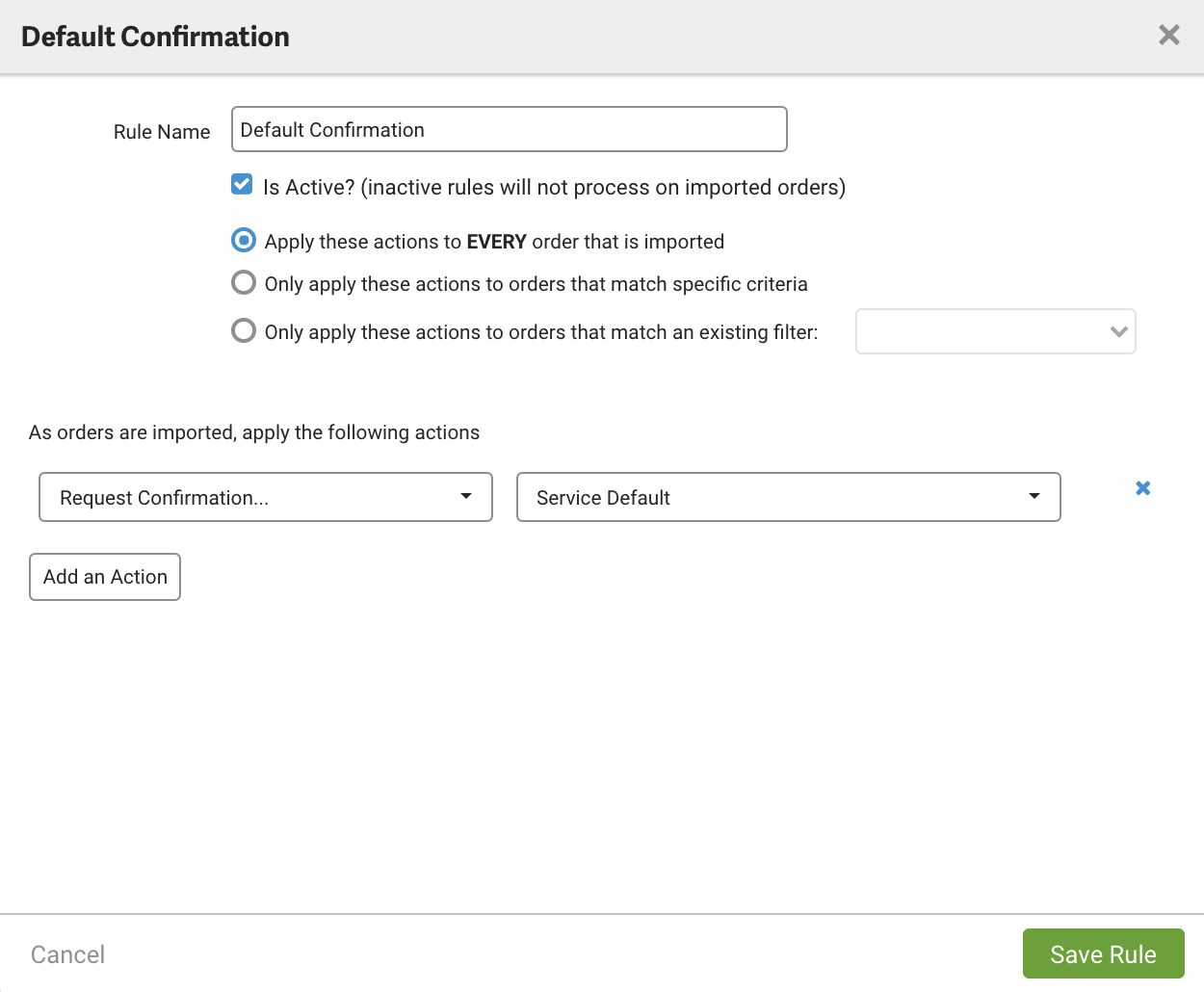The width and height of the screenshot is (1204, 992).
Task: Save the rule
Action: tap(1104, 953)
